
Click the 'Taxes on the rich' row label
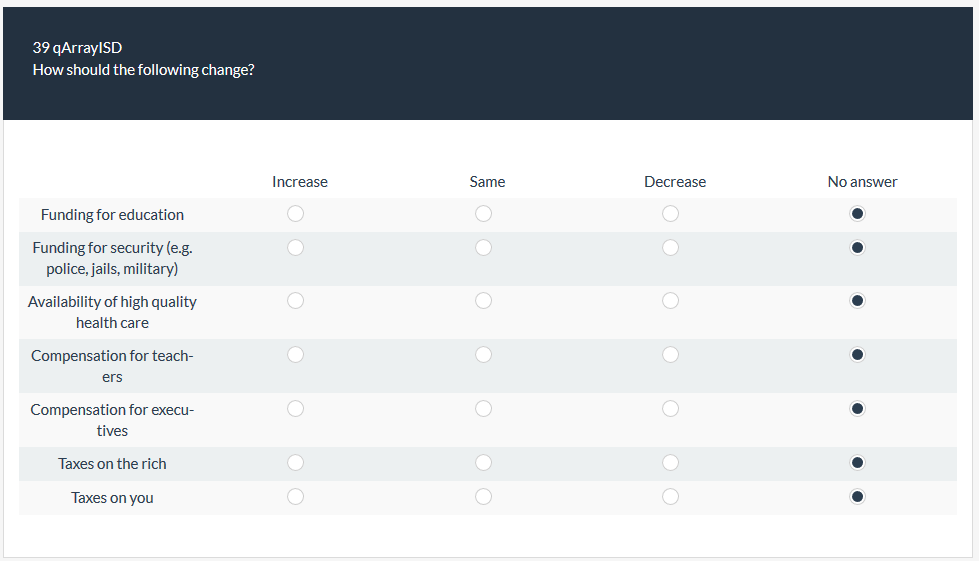pyautogui.click(x=112, y=464)
